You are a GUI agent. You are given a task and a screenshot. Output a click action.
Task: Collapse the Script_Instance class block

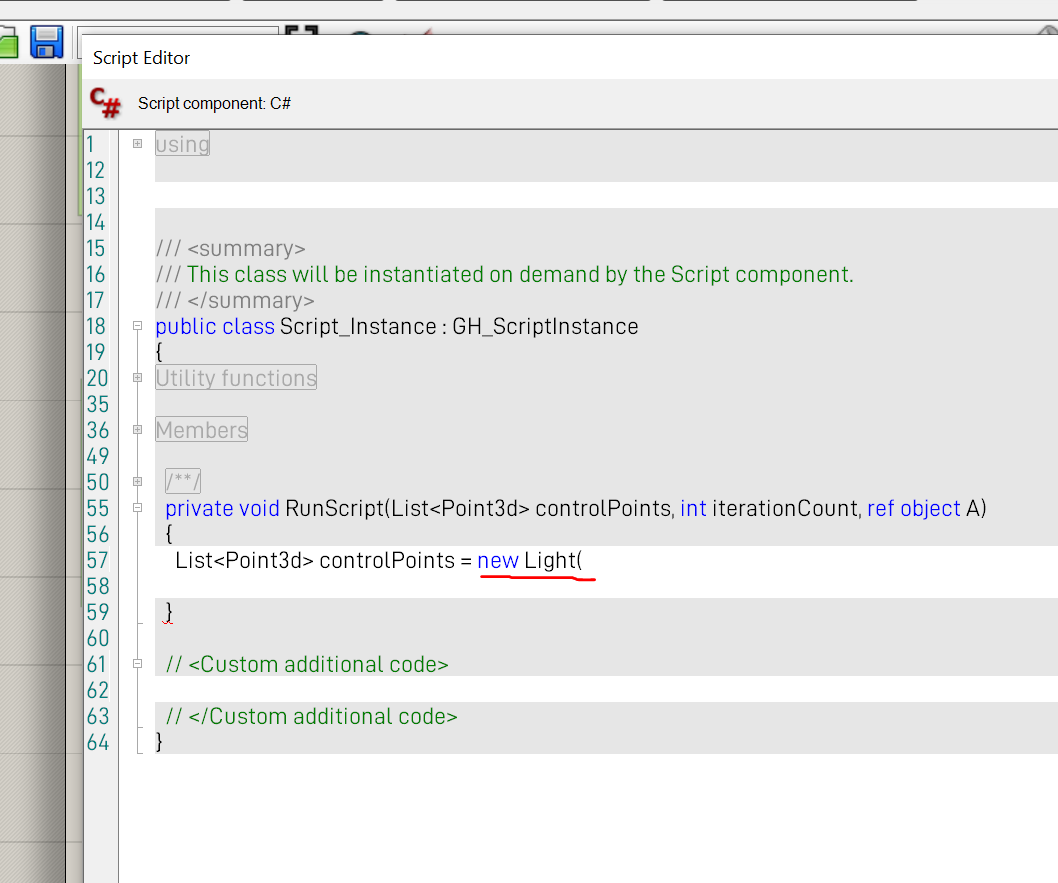coord(138,326)
